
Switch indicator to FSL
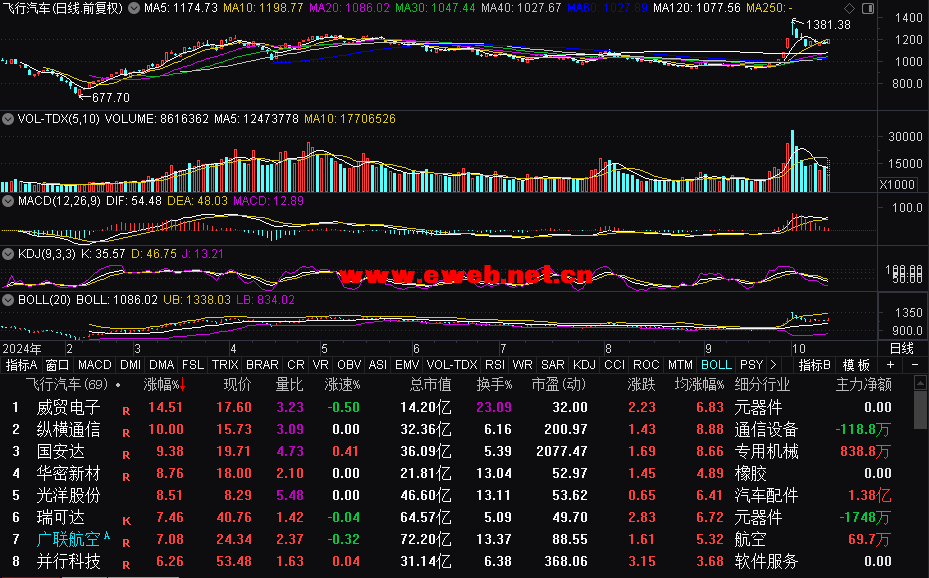click(x=193, y=365)
